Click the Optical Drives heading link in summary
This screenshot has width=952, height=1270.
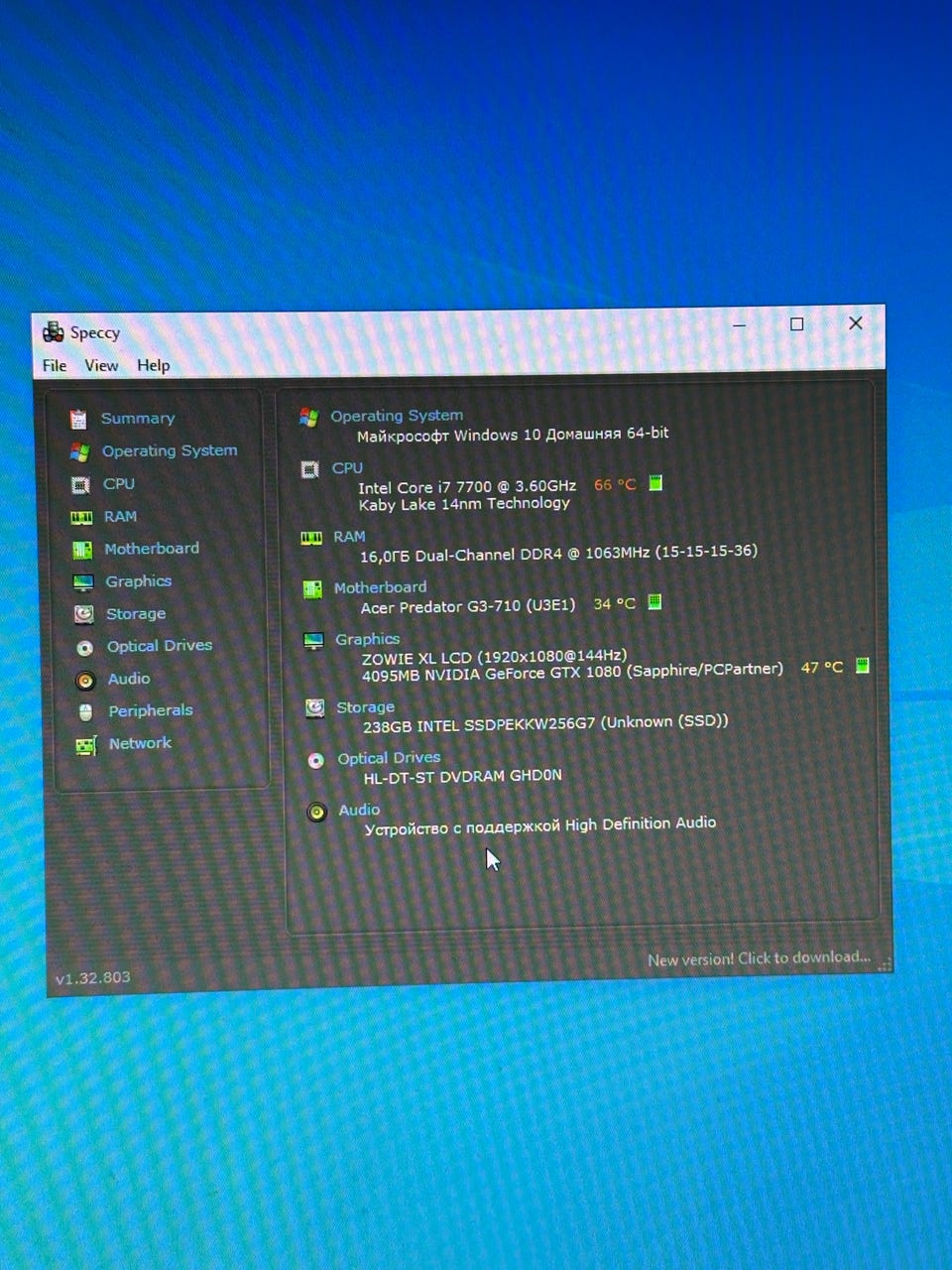pyautogui.click(x=389, y=758)
